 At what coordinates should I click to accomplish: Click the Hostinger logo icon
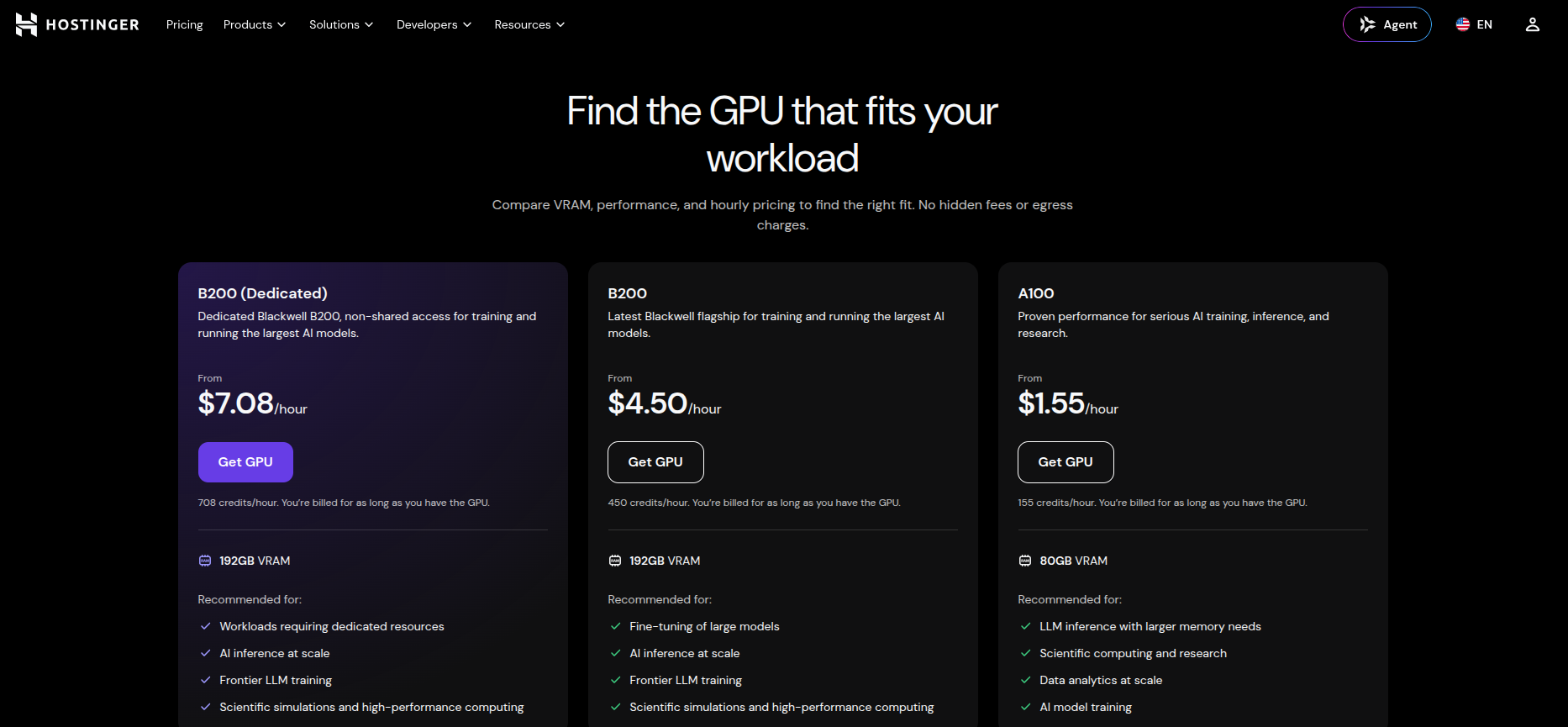[26, 25]
